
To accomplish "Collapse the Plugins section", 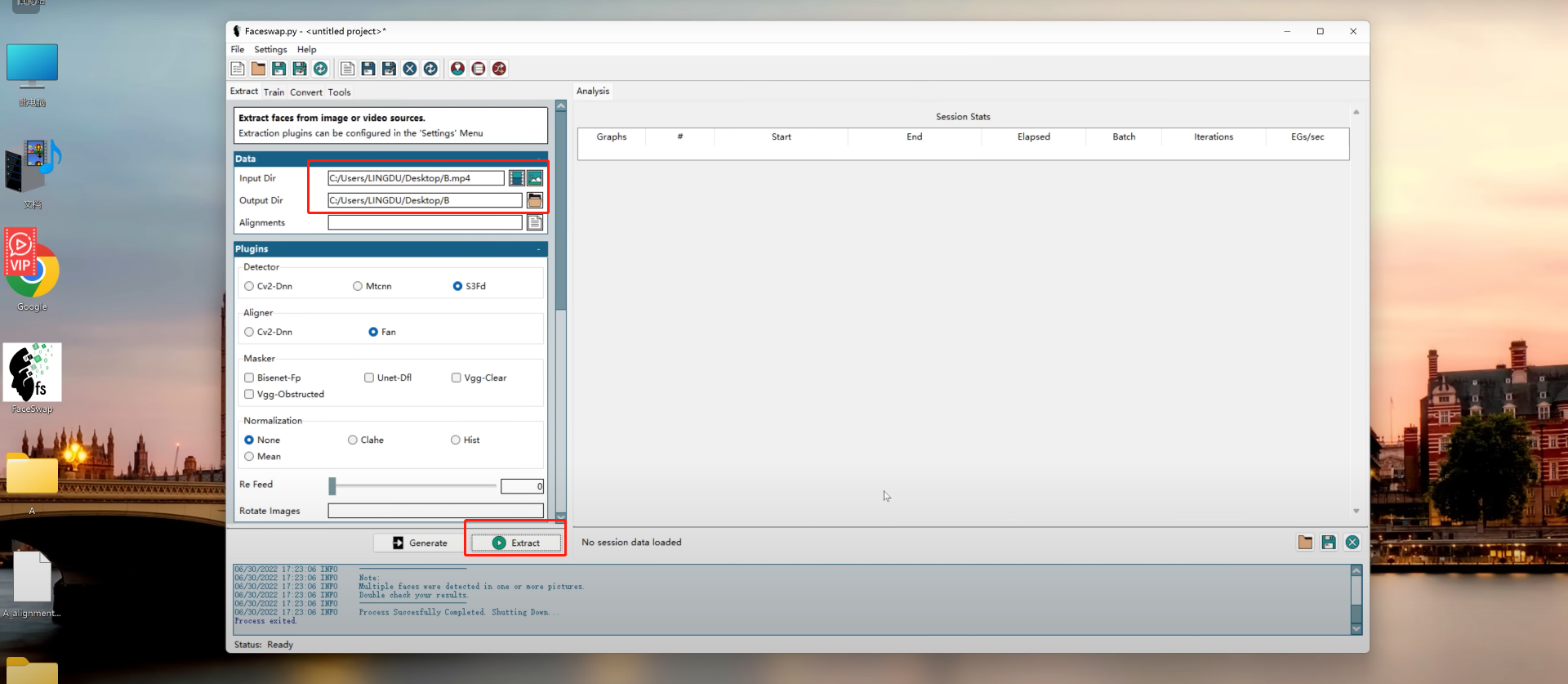I will point(538,249).
